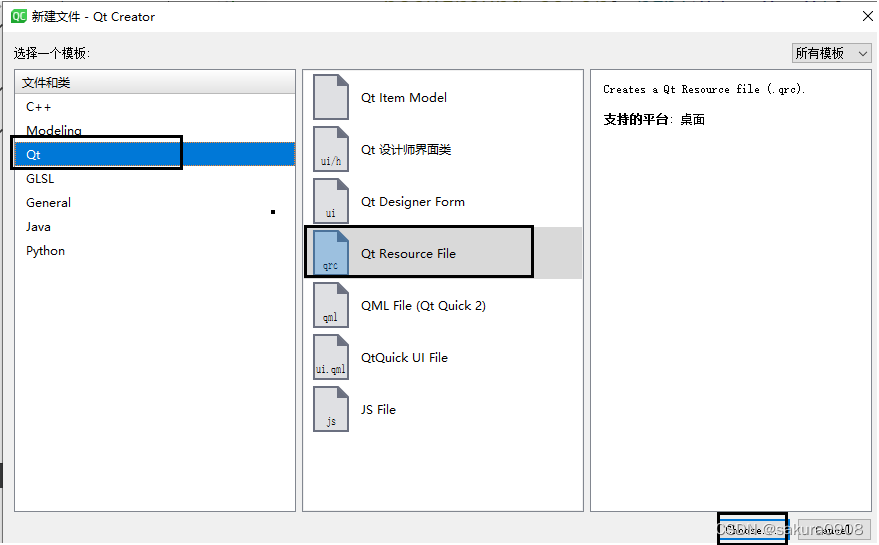Select the General category
Screen dimensions: 879x545
[x=155, y=202]
